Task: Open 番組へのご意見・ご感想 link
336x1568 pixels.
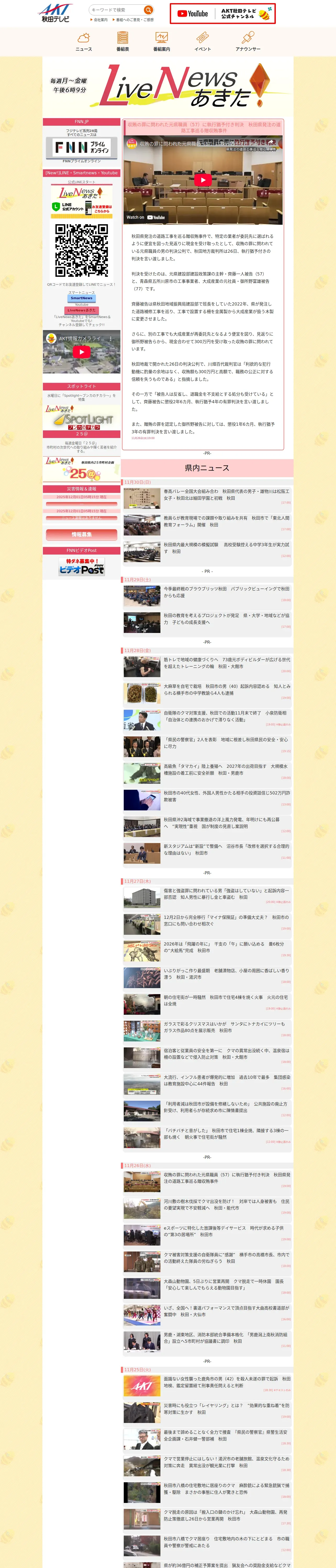Action: coord(134,20)
